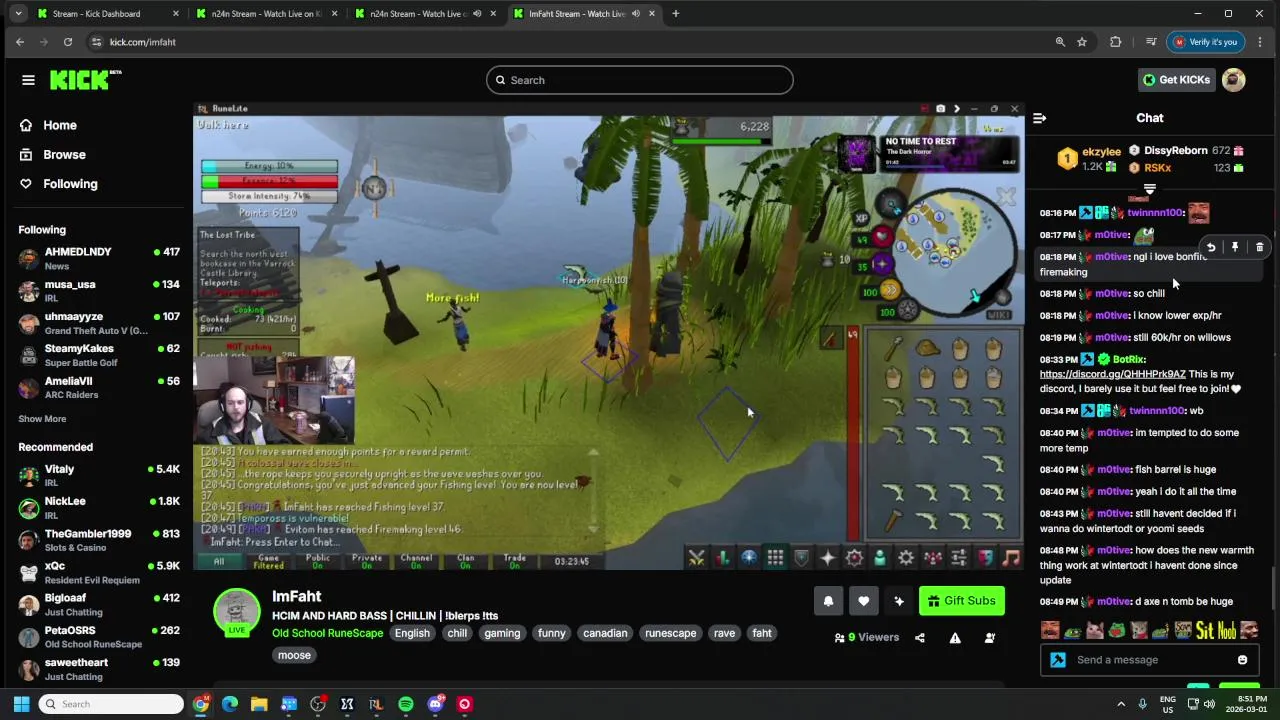Click the sparkle subscribe button
Image resolution: width=1280 pixels, height=720 pixels.
[898, 601]
